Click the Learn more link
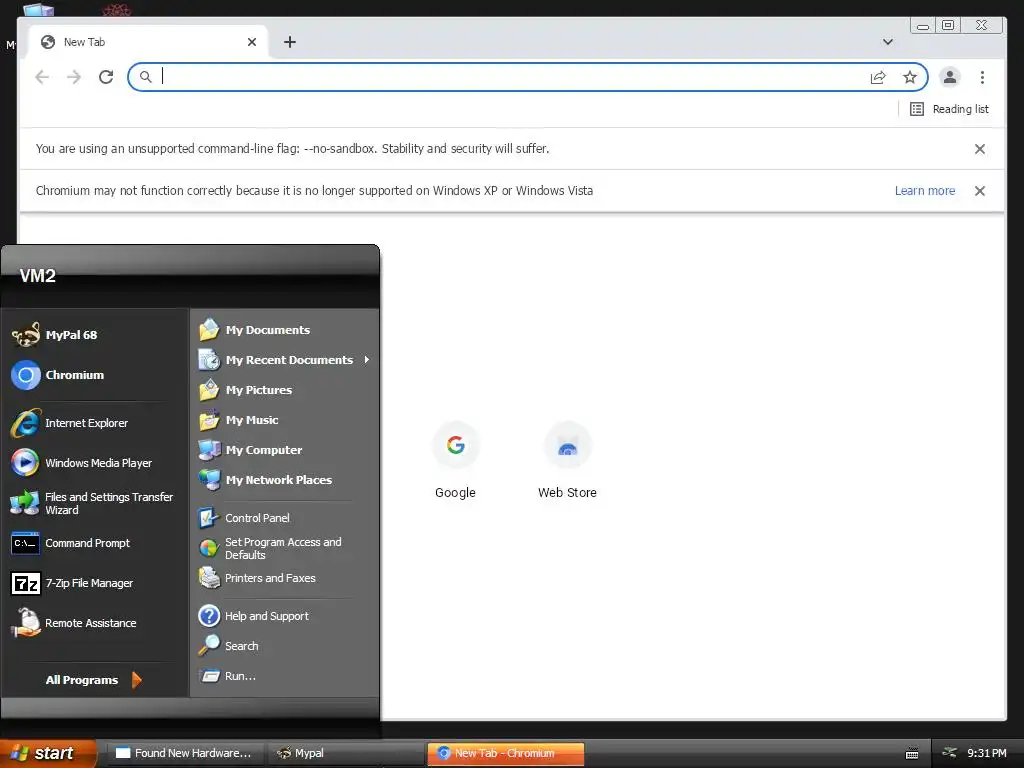The width and height of the screenshot is (1024, 768). pyautogui.click(x=925, y=191)
